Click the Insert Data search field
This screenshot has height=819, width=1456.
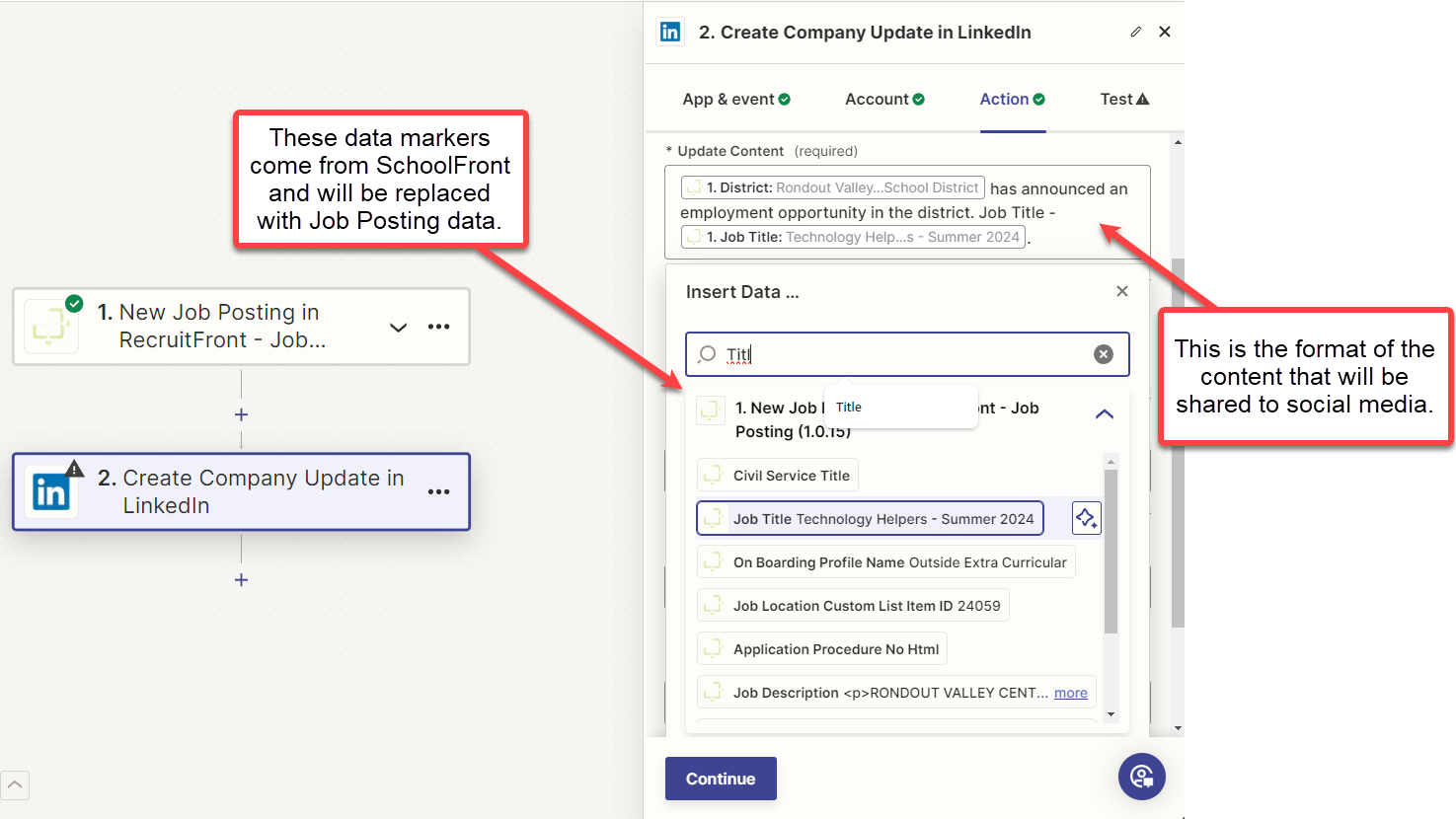click(x=907, y=354)
